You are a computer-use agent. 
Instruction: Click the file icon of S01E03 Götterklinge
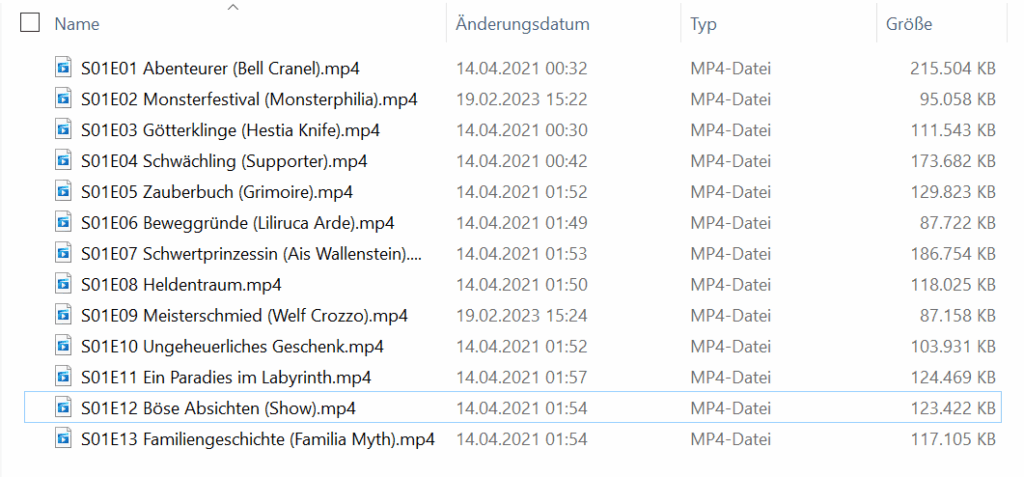point(63,130)
